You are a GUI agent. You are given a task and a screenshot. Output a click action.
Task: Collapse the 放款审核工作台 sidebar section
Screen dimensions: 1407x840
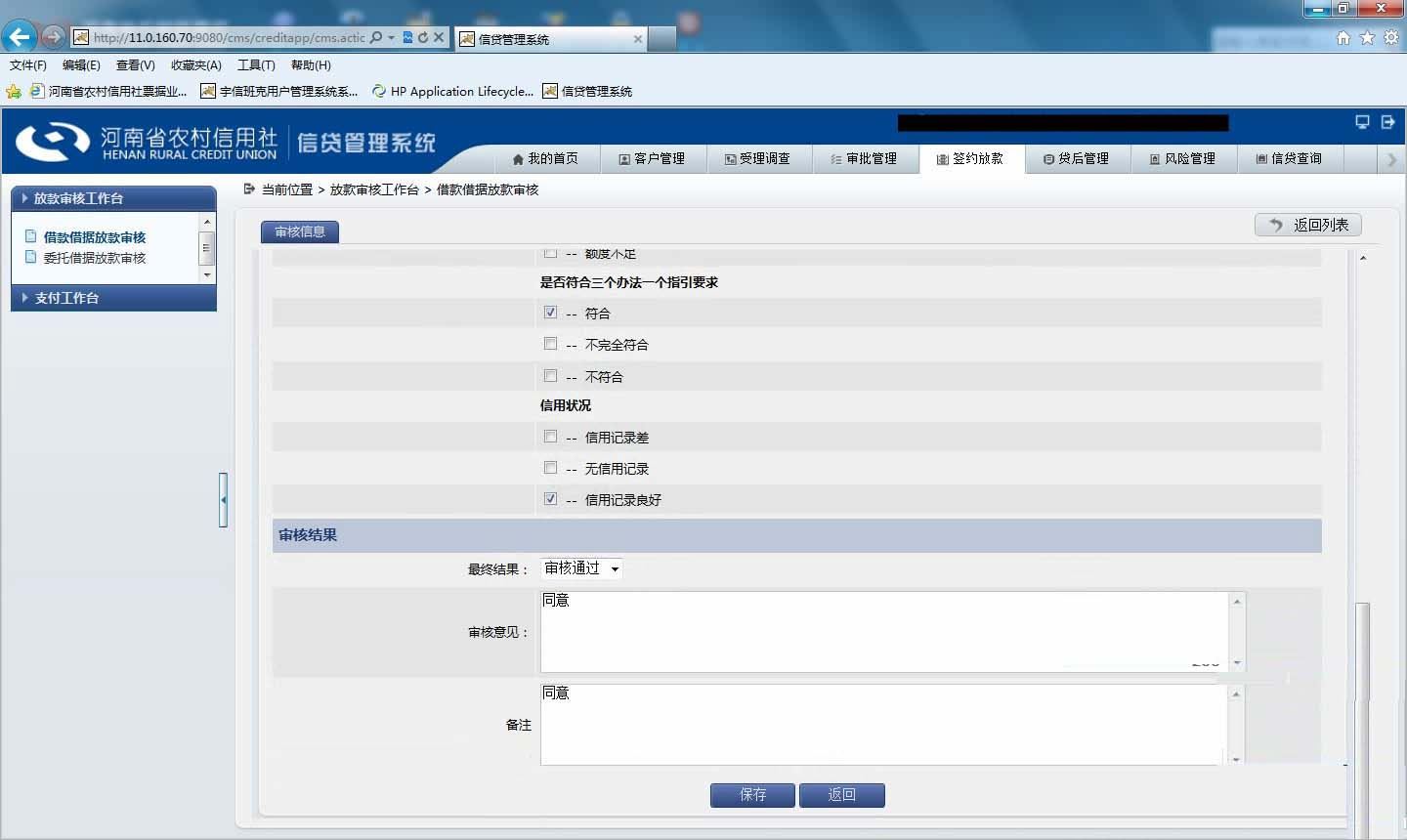(x=113, y=198)
